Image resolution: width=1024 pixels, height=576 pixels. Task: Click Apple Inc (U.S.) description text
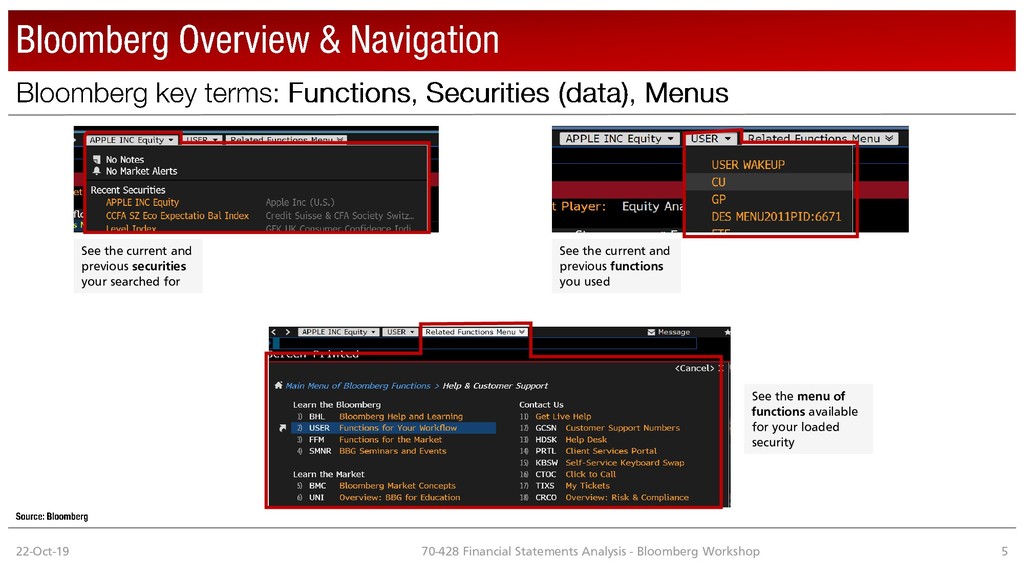click(300, 202)
